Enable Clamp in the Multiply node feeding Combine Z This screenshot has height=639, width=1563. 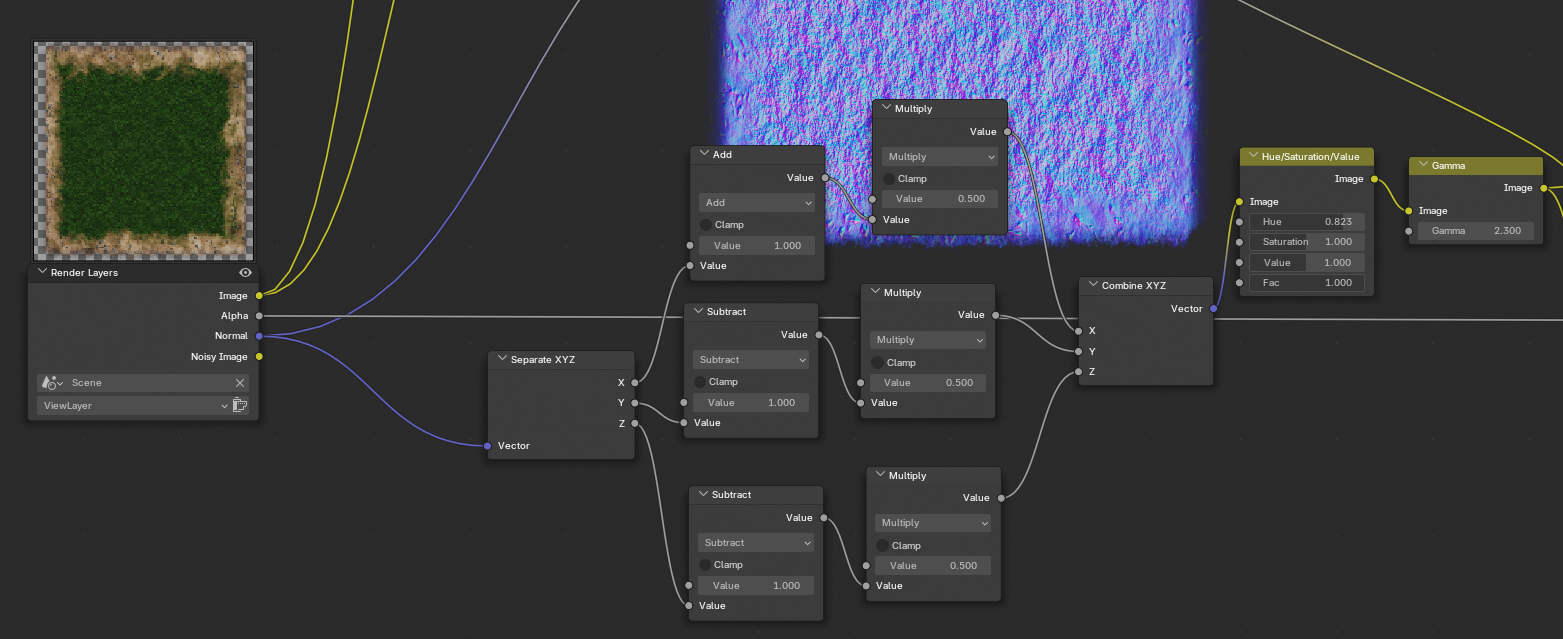tap(883, 546)
